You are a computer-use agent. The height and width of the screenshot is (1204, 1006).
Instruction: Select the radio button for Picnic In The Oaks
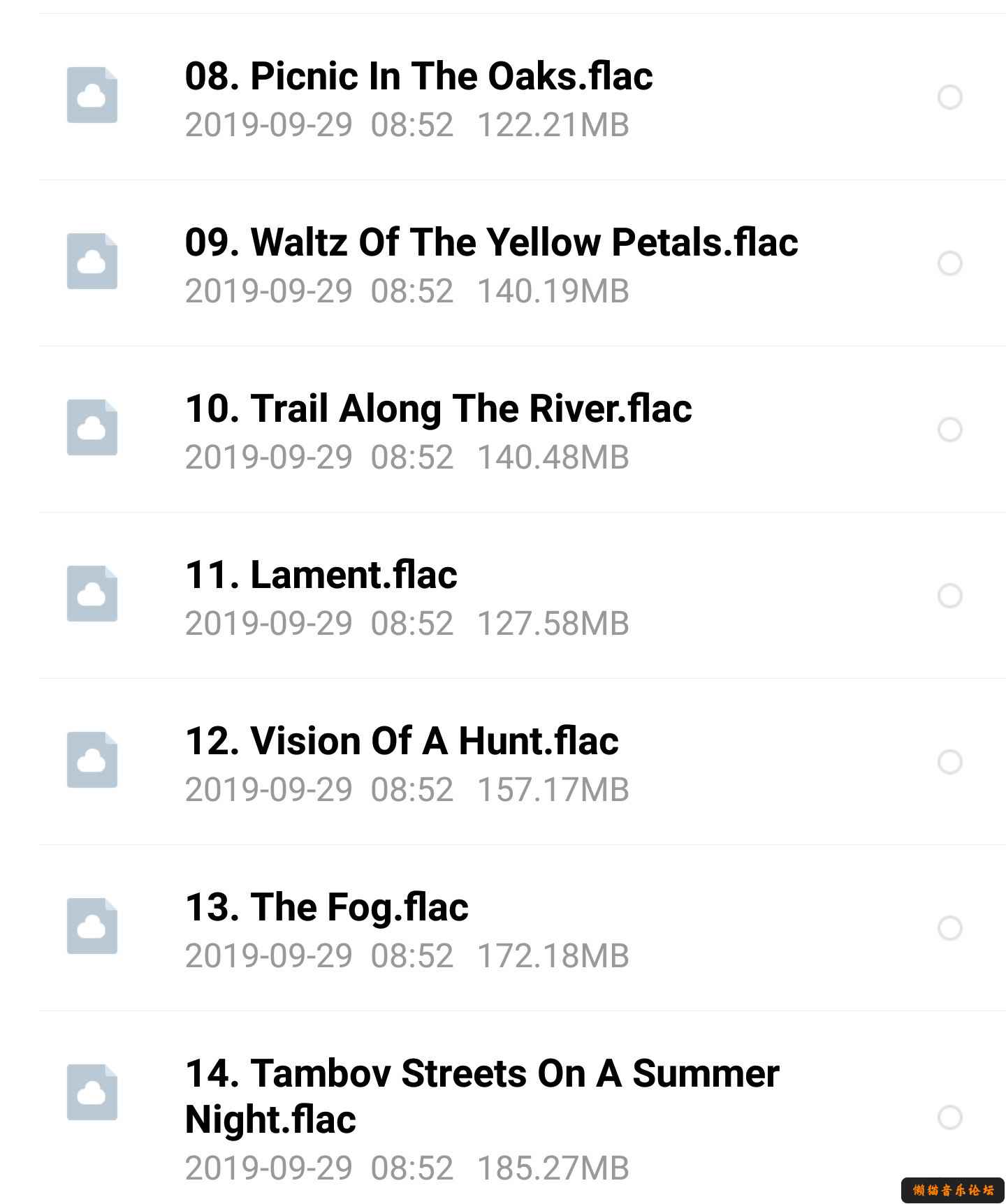tap(949, 97)
